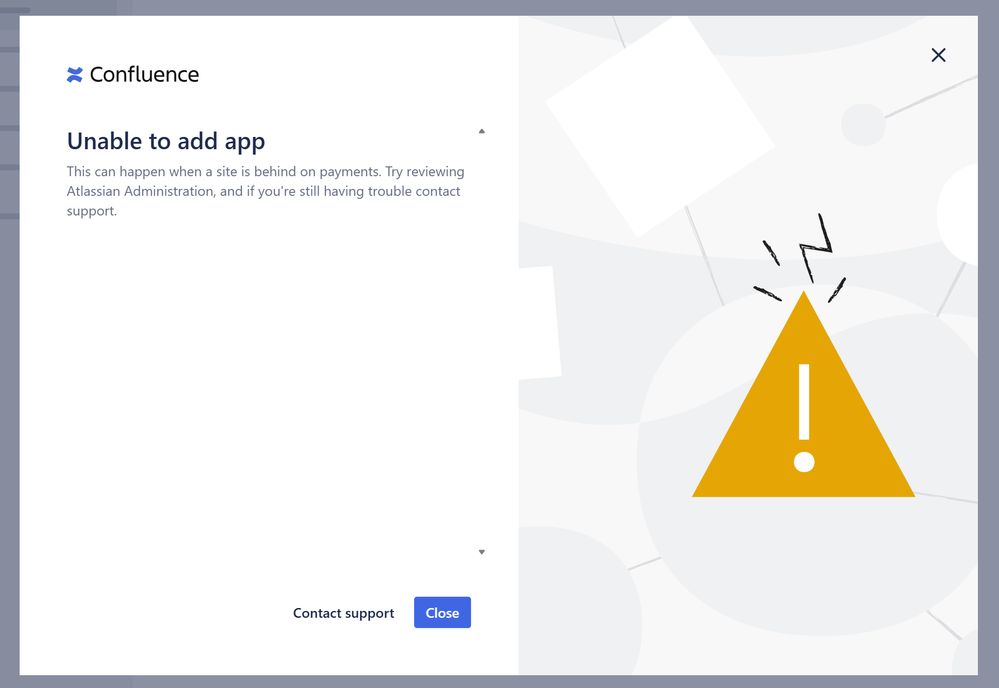Click the error description paragraph text

coord(265,190)
